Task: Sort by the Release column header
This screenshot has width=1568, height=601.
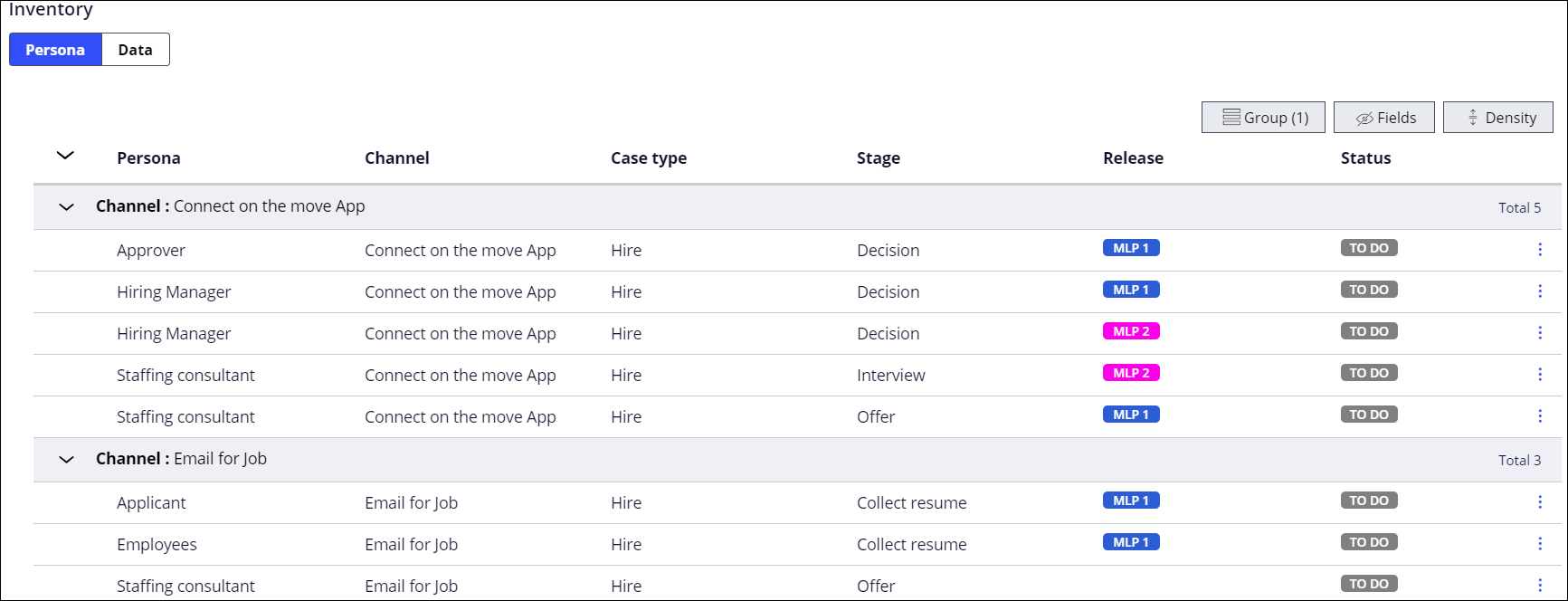Action: (x=1133, y=158)
